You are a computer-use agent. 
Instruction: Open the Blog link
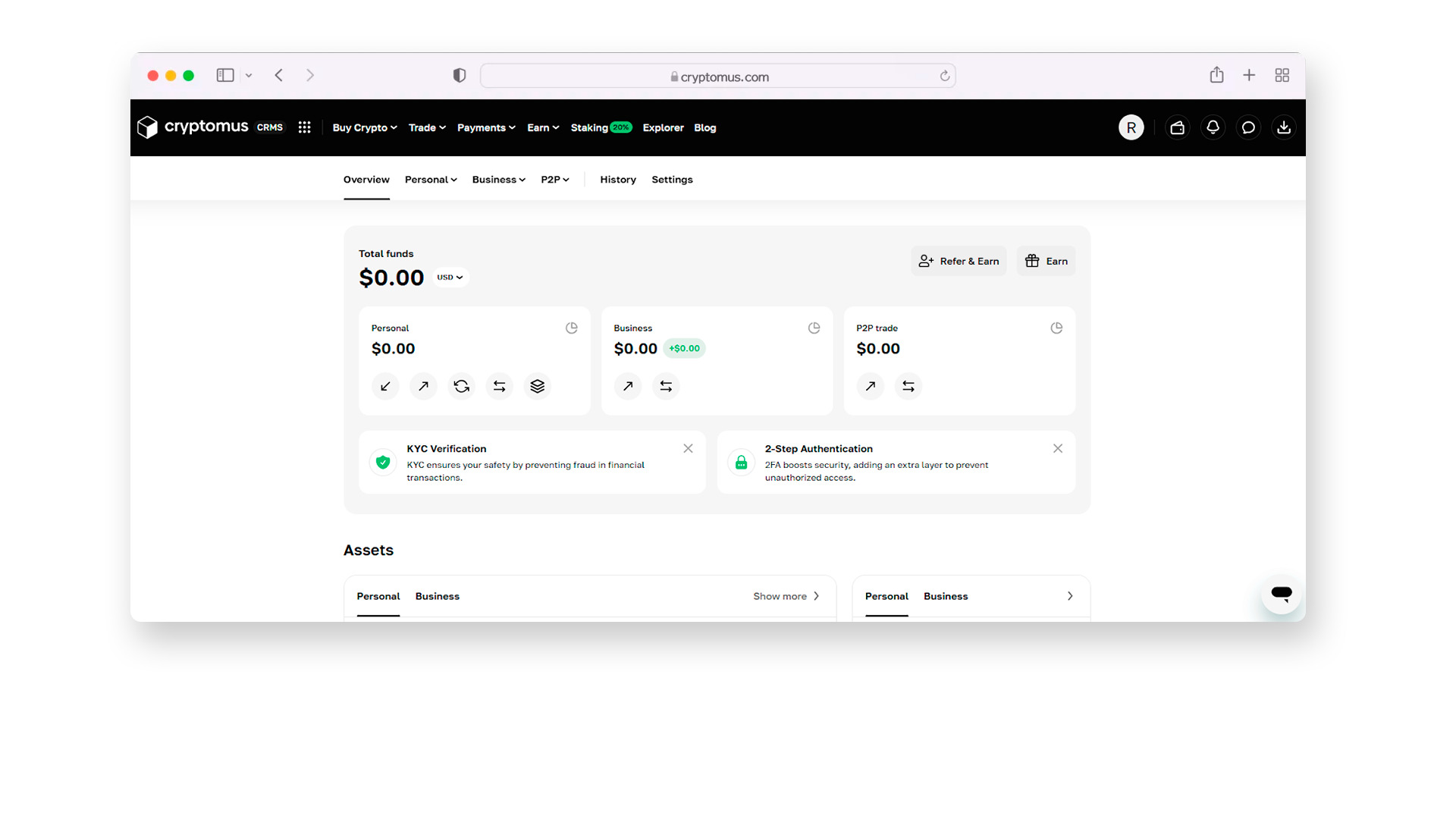(x=704, y=127)
